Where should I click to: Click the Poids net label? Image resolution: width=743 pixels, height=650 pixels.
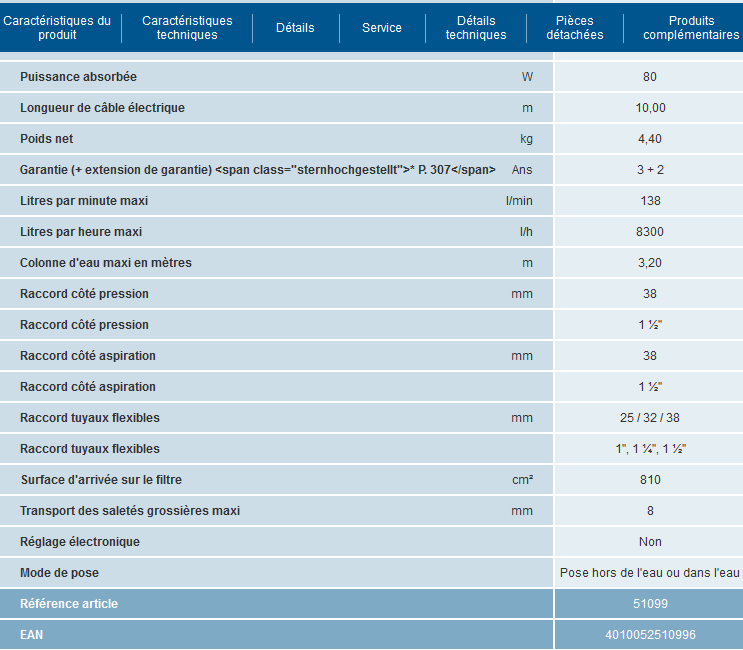pyautogui.click(x=46, y=139)
